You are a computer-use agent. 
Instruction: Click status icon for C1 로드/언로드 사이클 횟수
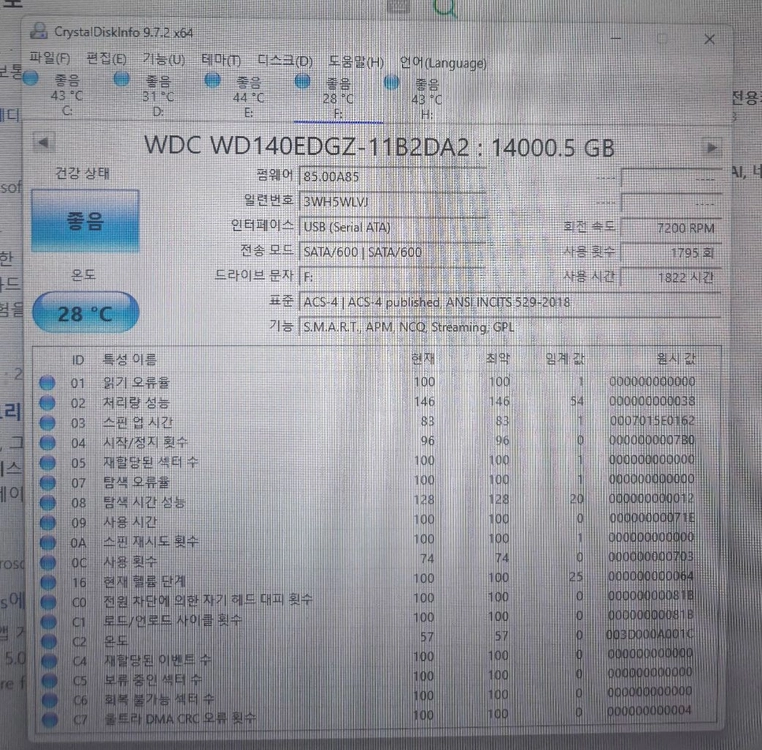49,622
